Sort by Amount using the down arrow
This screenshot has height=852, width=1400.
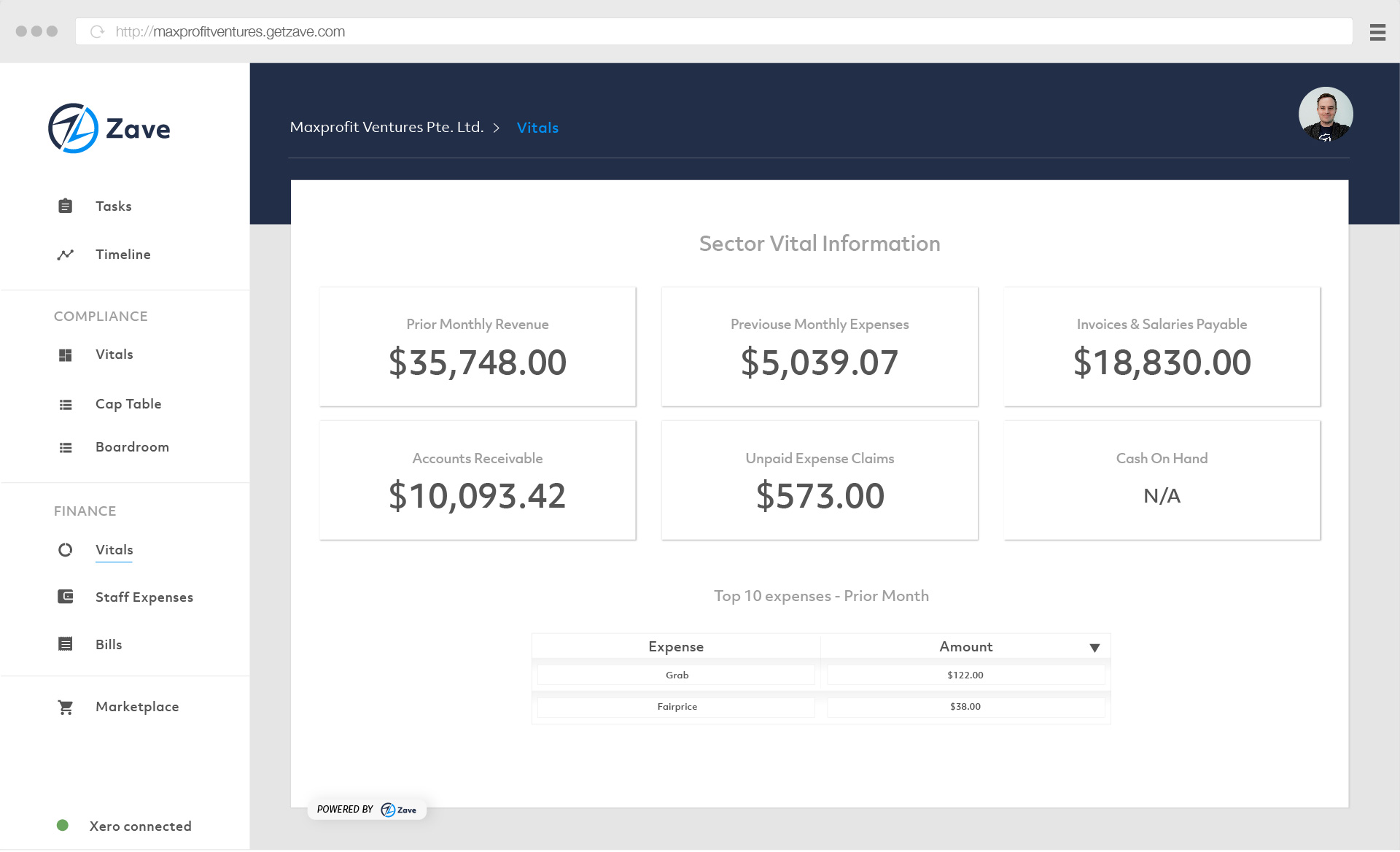[x=1094, y=648]
